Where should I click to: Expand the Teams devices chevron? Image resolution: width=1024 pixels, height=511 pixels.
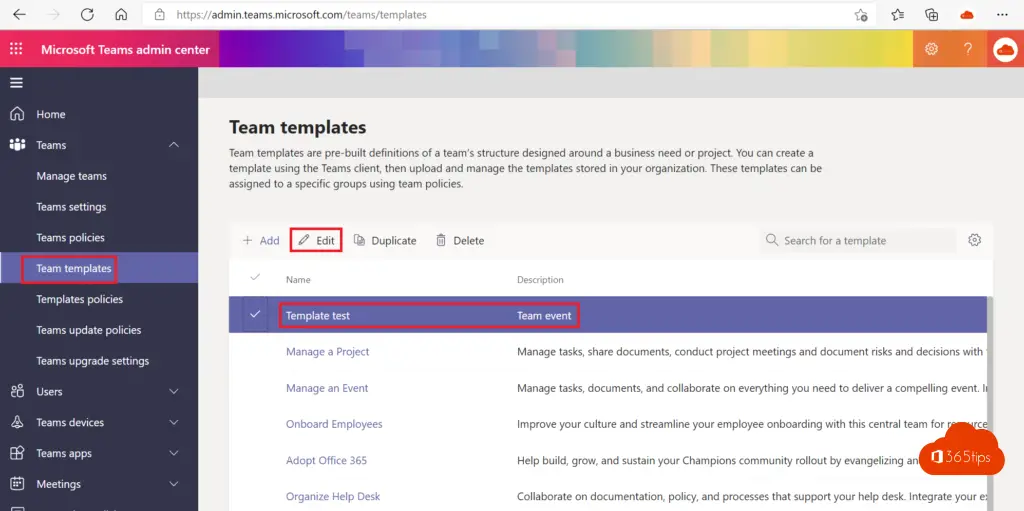point(174,422)
